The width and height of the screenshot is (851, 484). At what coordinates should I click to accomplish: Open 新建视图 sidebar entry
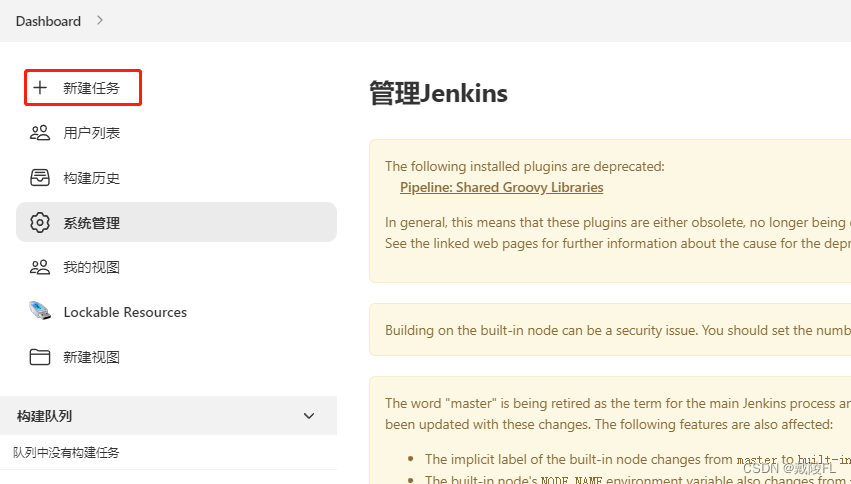(91, 357)
